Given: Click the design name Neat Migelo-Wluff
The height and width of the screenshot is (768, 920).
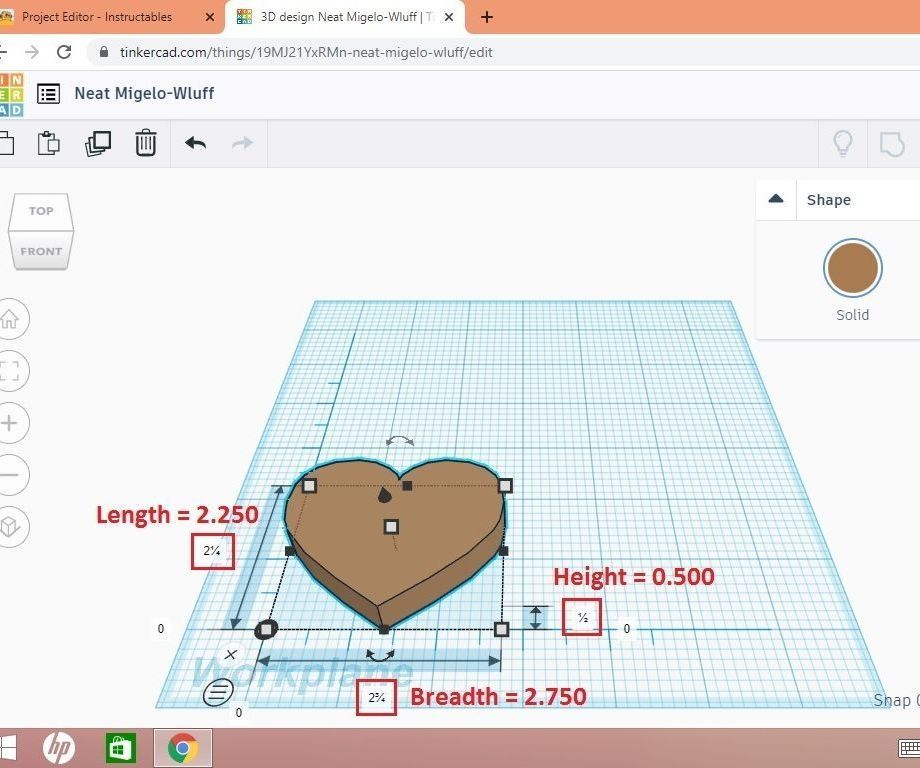Looking at the screenshot, I should (144, 93).
